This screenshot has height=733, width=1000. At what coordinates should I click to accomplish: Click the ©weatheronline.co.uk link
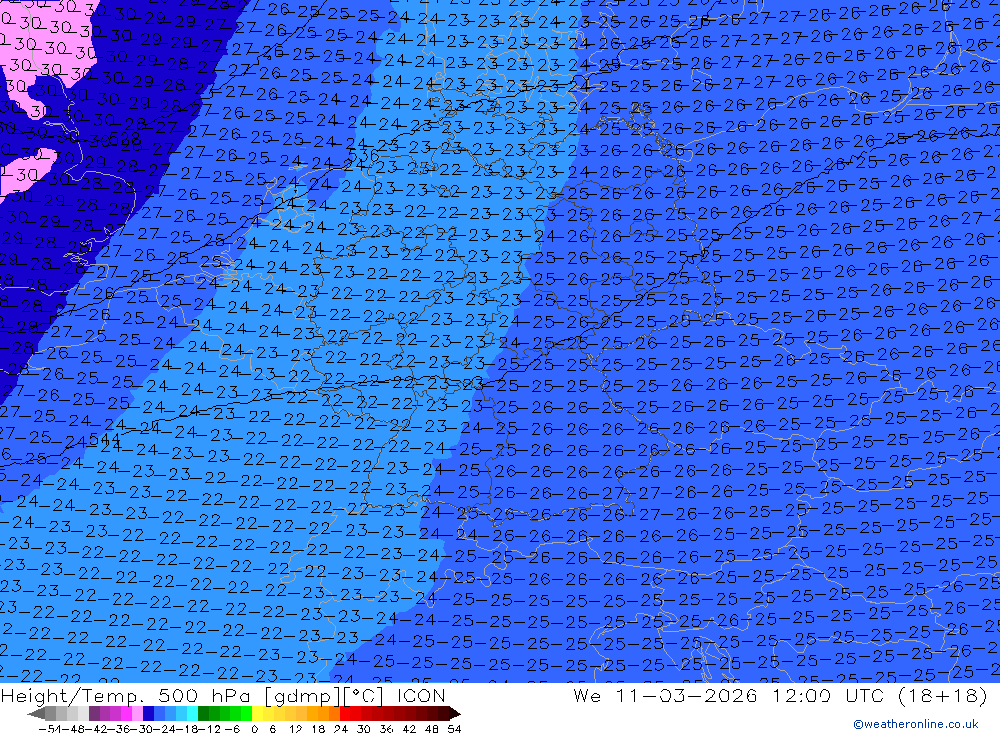click(915, 723)
